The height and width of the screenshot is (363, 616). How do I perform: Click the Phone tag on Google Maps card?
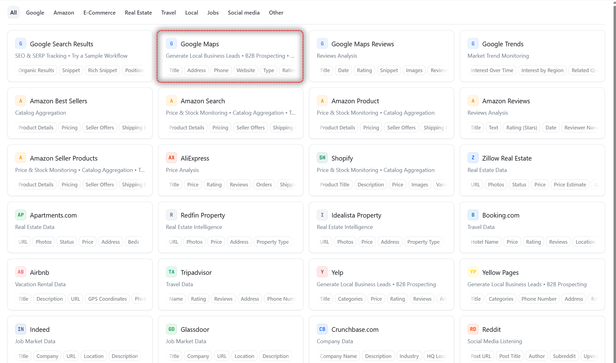(221, 70)
